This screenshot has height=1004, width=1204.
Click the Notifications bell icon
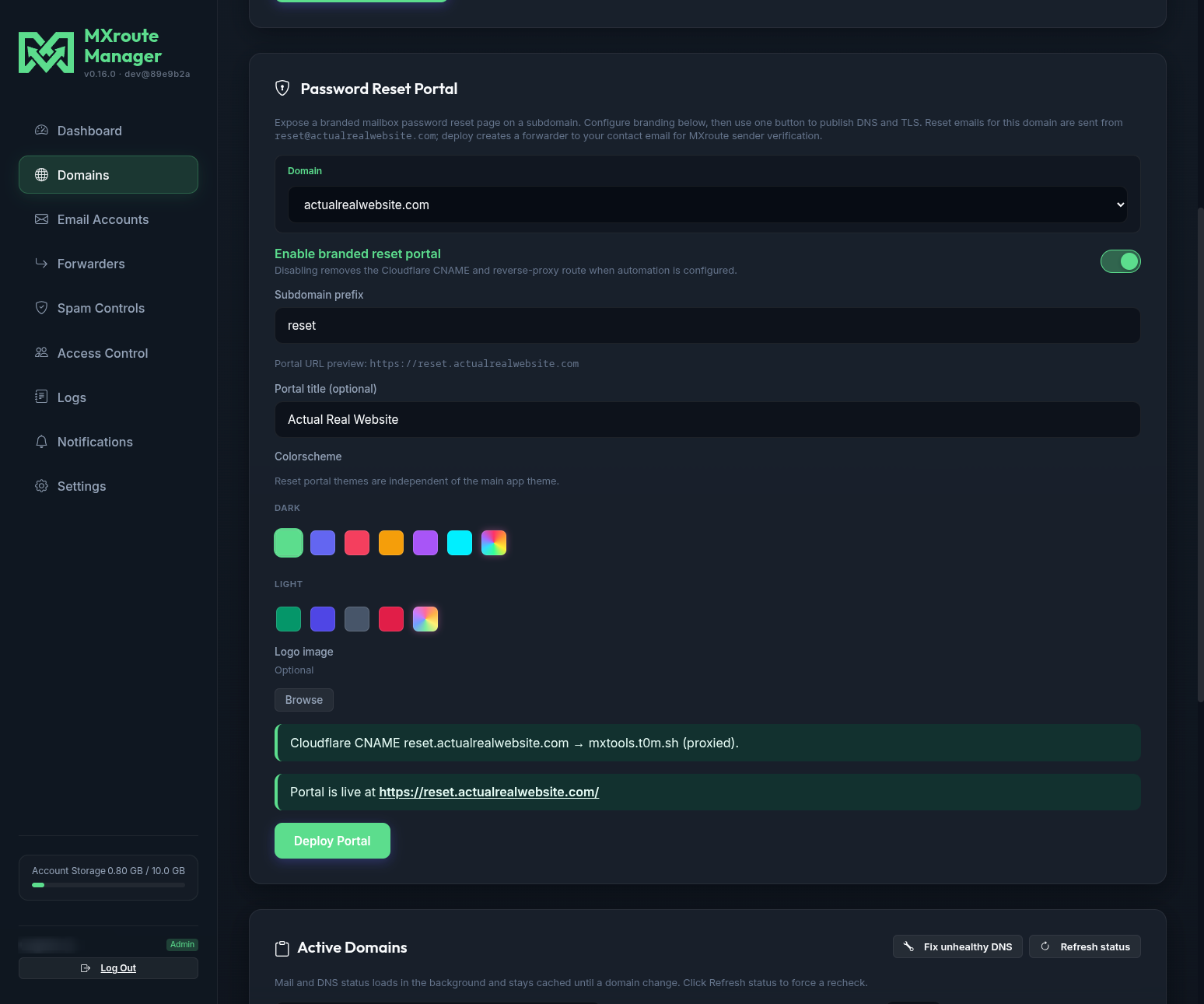[42, 442]
